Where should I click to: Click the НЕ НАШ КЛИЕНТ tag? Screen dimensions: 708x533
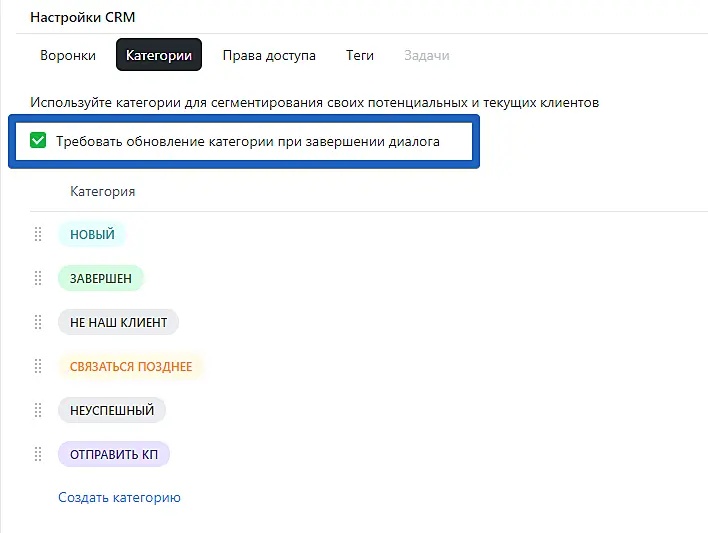pos(118,322)
